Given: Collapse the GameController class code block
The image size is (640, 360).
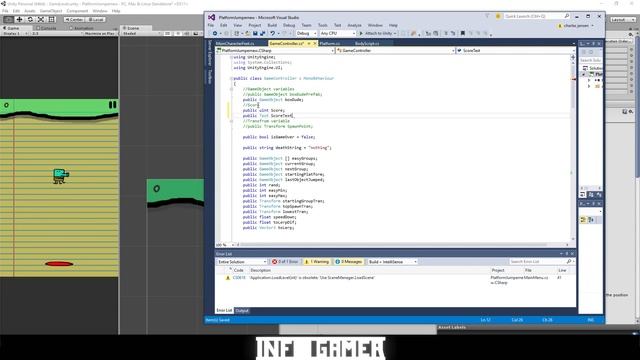Looking at the screenshot, I should pyautogui.click(x=231, y=78).
